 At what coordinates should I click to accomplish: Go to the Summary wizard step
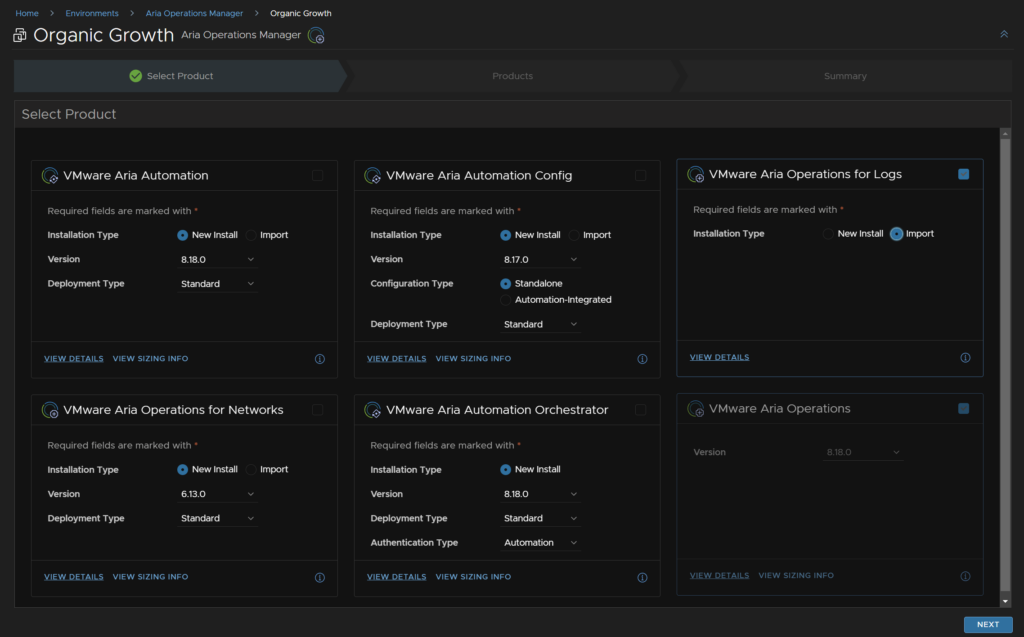click(845, 76)
